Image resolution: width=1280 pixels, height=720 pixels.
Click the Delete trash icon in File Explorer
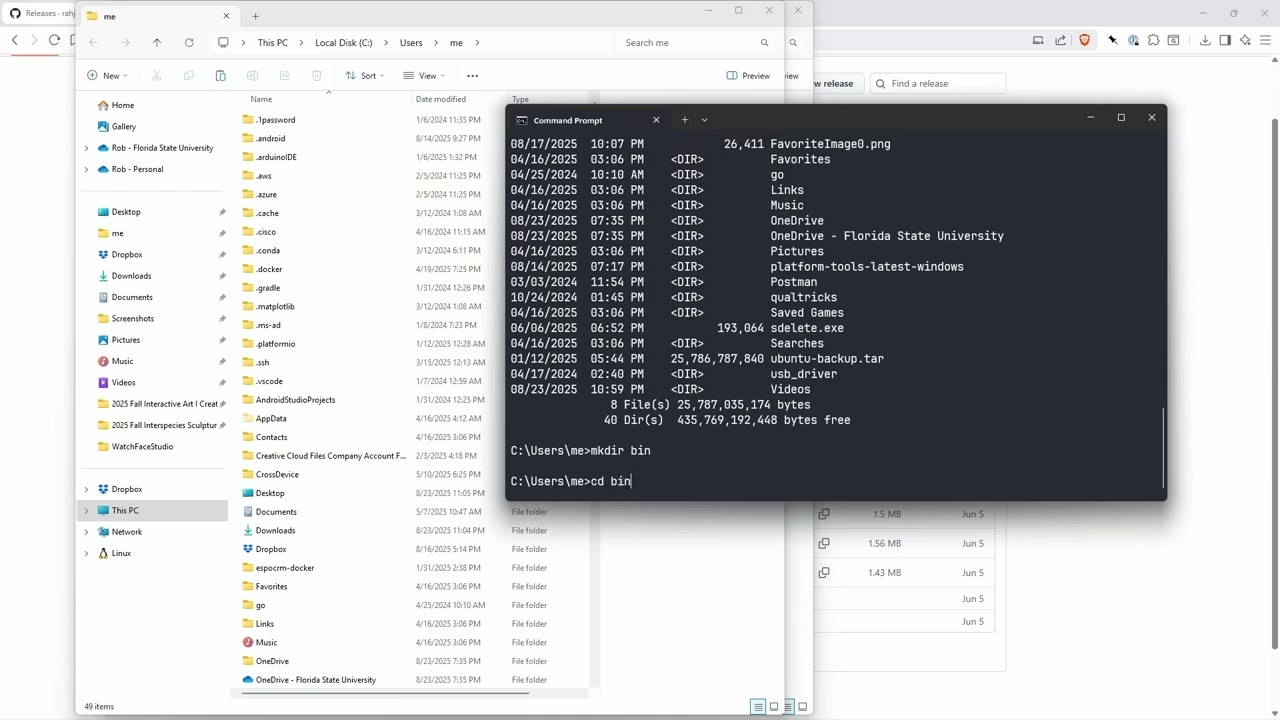(316, 76)
